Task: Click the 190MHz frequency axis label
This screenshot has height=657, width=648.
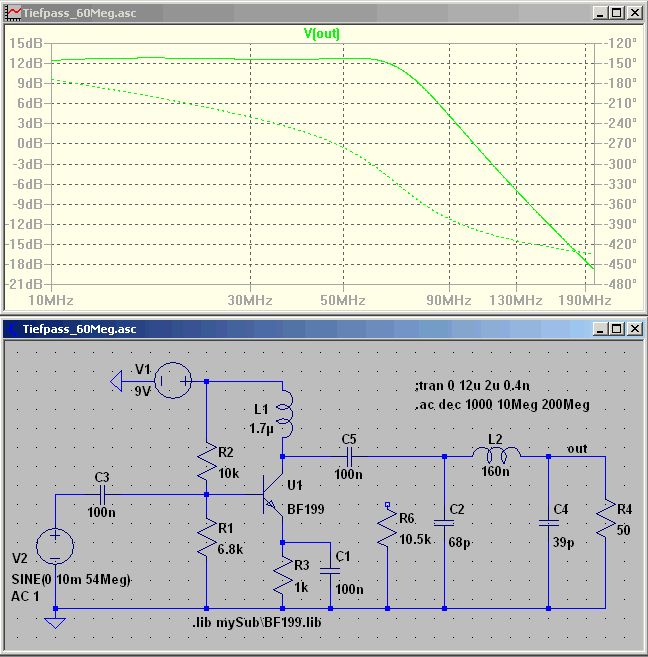Action: click(x=584, y=300)
